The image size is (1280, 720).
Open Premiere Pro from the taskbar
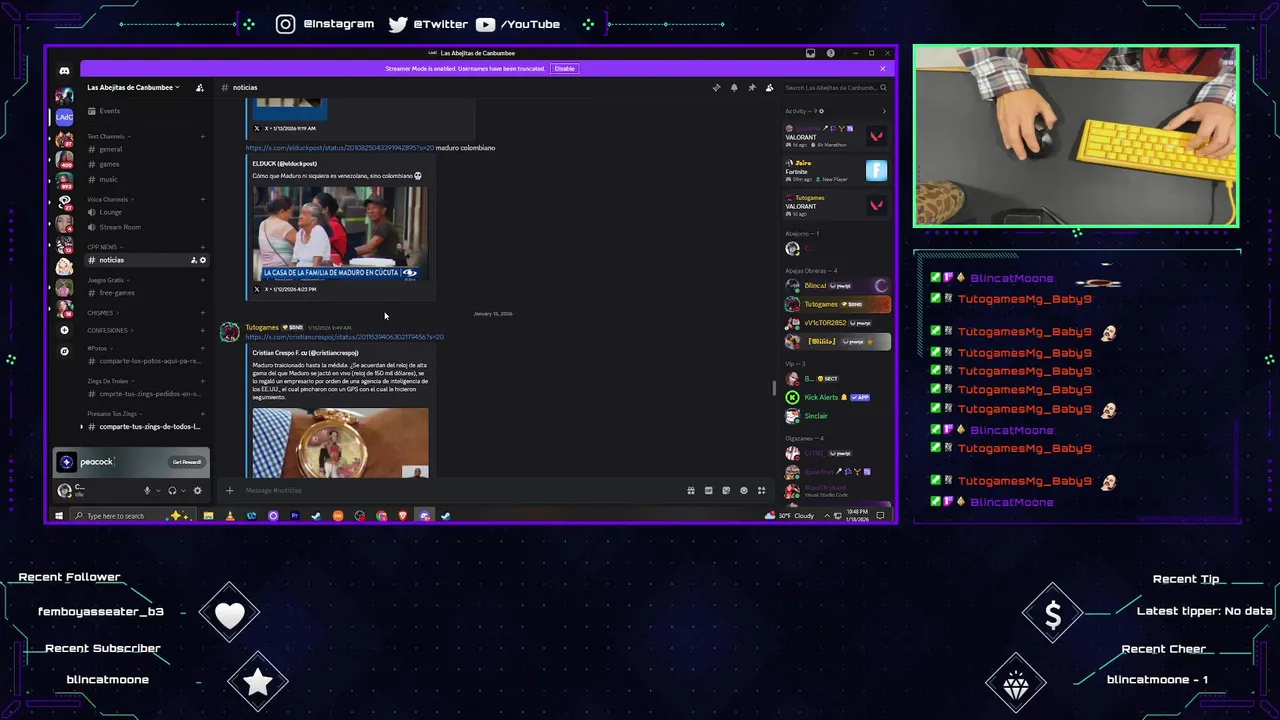coord(295,516)
